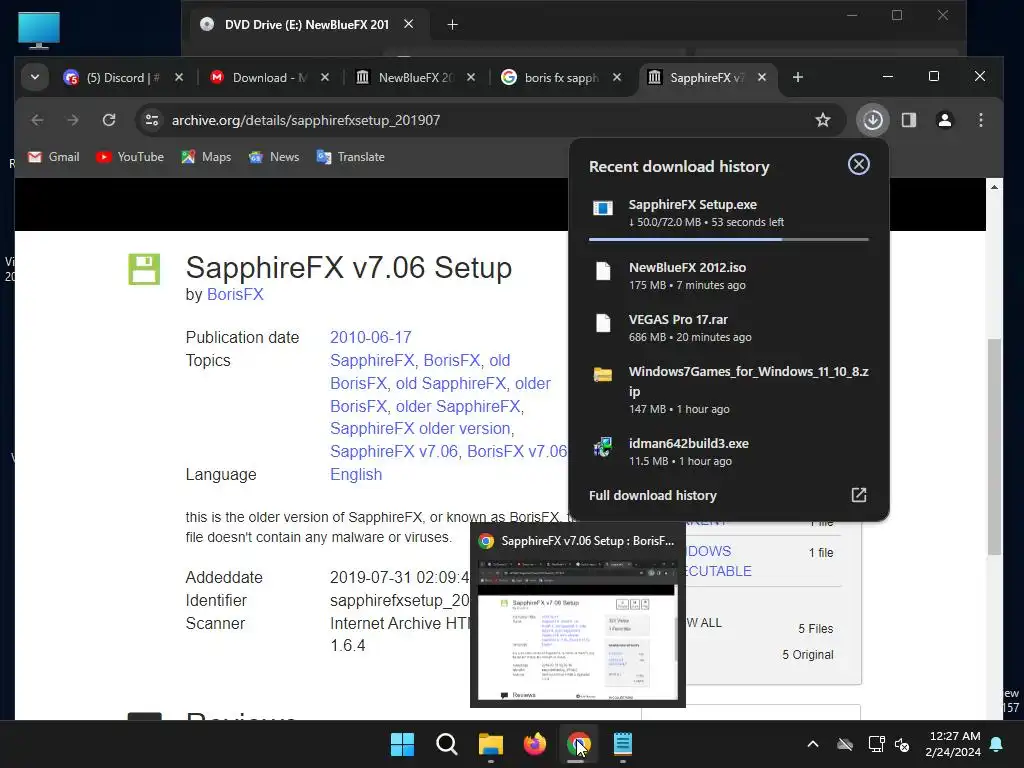Add new tab in File Explorer window
This screenshot has height=768, width=1024.
[452, 25]
